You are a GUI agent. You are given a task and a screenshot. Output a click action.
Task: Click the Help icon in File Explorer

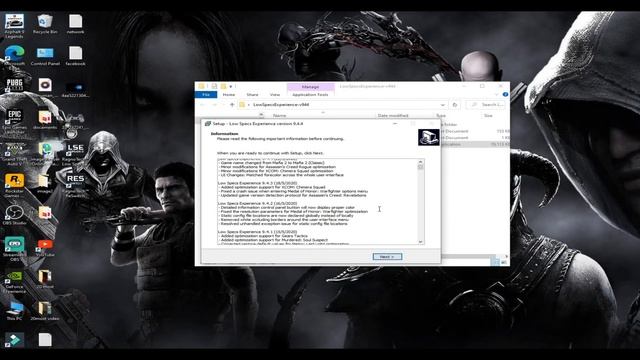pyautogui.click(x=505, y=94)
